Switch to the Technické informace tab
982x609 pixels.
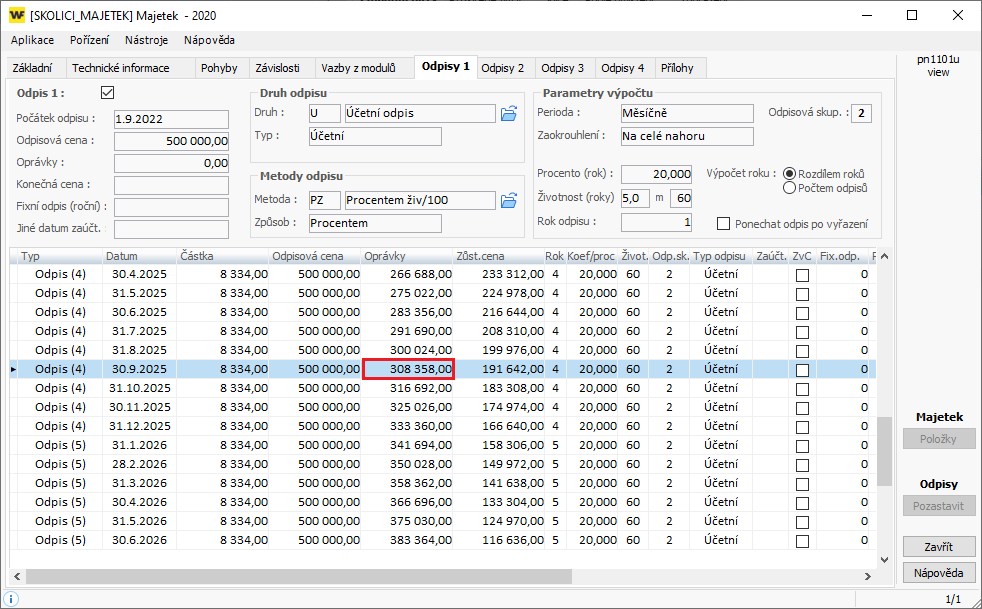point(120,68)
